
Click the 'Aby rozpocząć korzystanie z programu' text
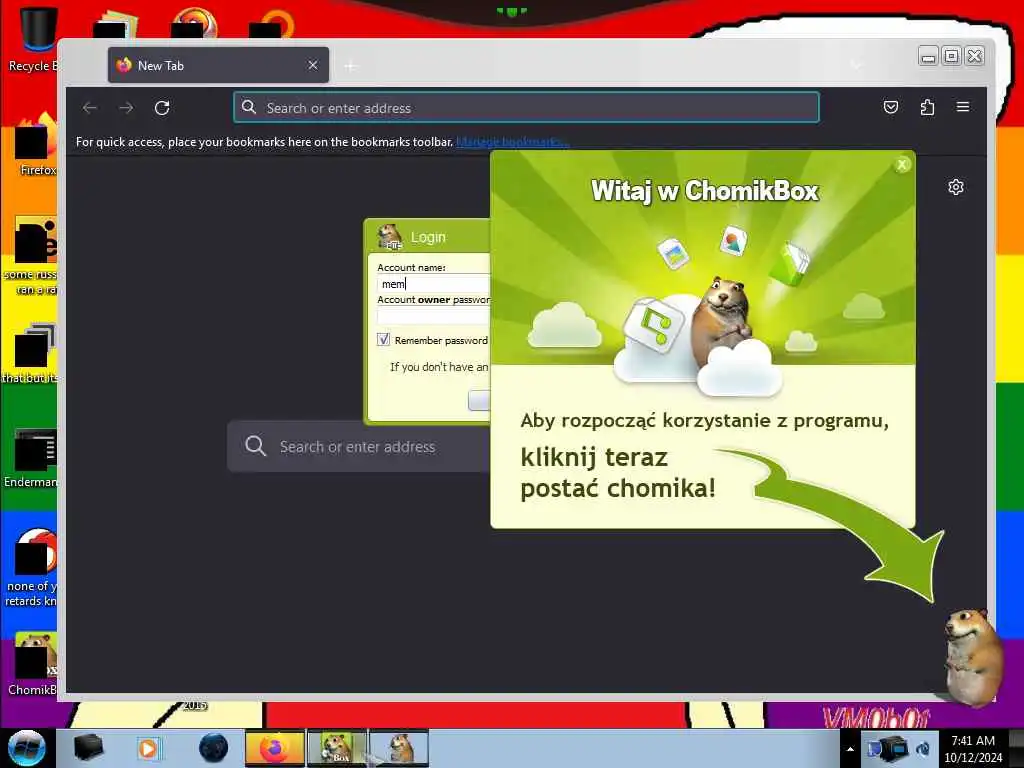704,421
